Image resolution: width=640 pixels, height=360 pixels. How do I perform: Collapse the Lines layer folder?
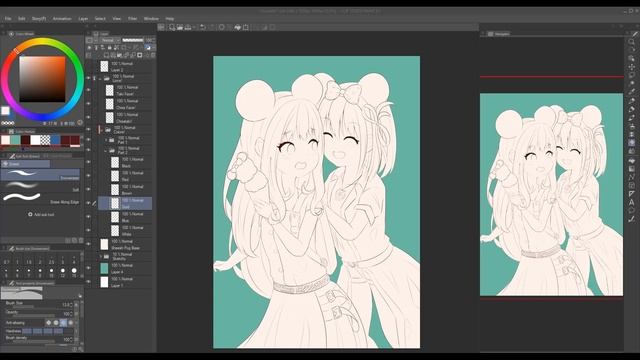click(100, 78)
